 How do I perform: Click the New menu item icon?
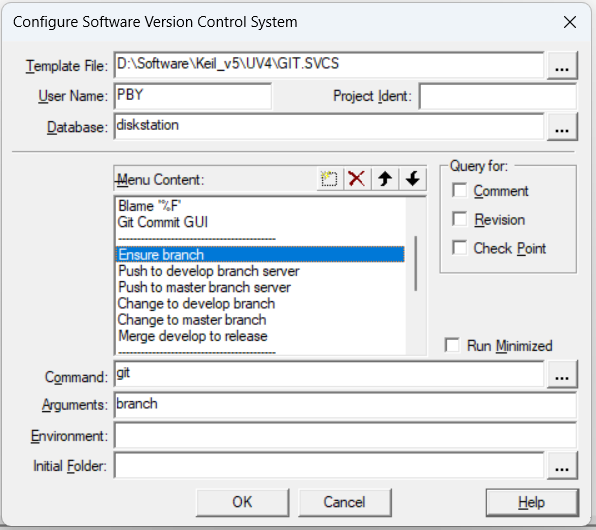click(329, 179)
